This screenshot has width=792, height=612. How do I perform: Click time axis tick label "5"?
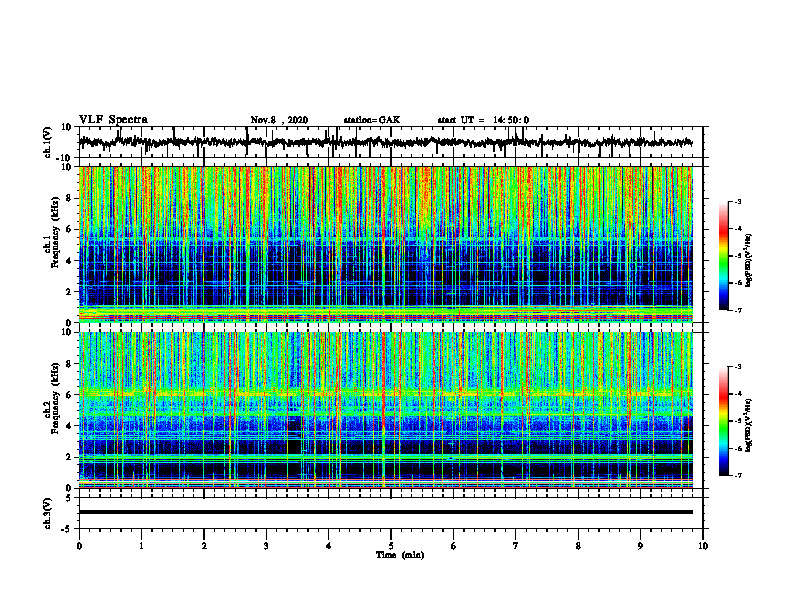[x=391, y=546]
